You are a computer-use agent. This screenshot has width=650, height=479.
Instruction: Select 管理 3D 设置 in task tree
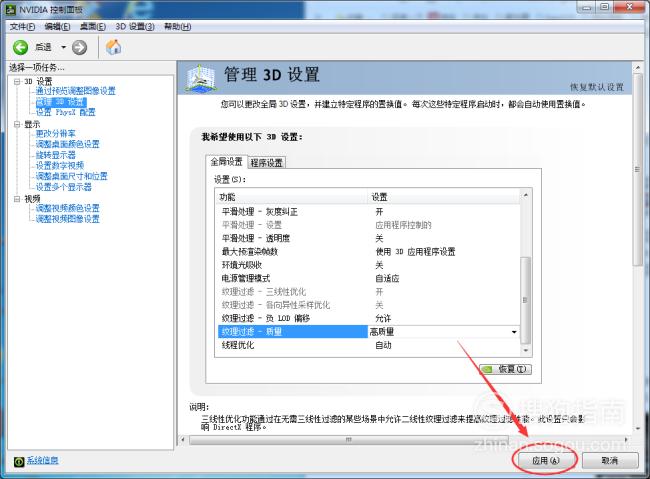(61, 102)
